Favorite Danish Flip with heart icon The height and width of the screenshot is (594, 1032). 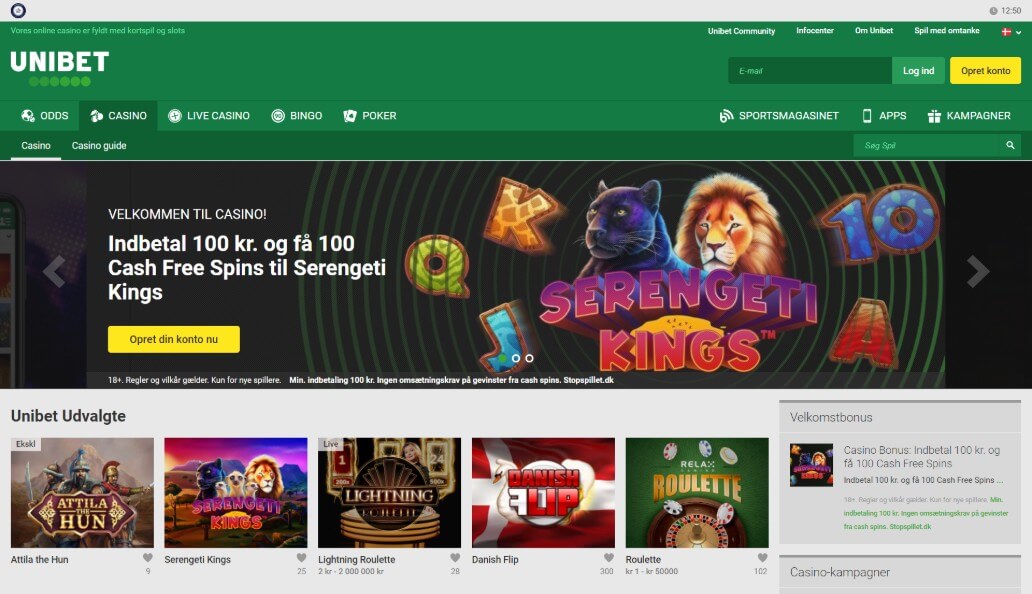click(x=609, y=558)
